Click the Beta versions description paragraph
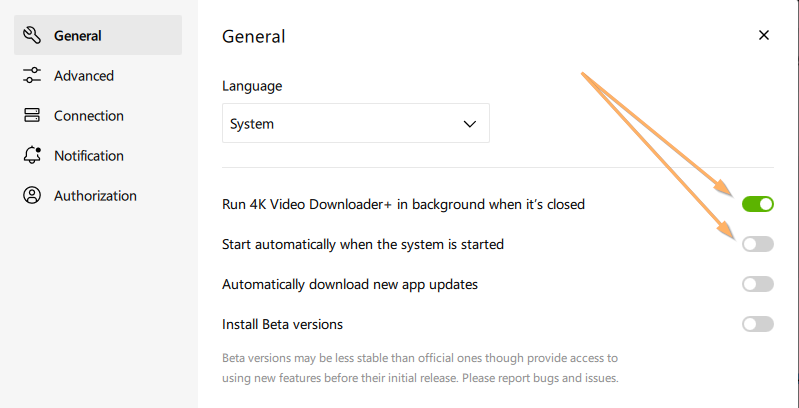 (x=420, y=368)
